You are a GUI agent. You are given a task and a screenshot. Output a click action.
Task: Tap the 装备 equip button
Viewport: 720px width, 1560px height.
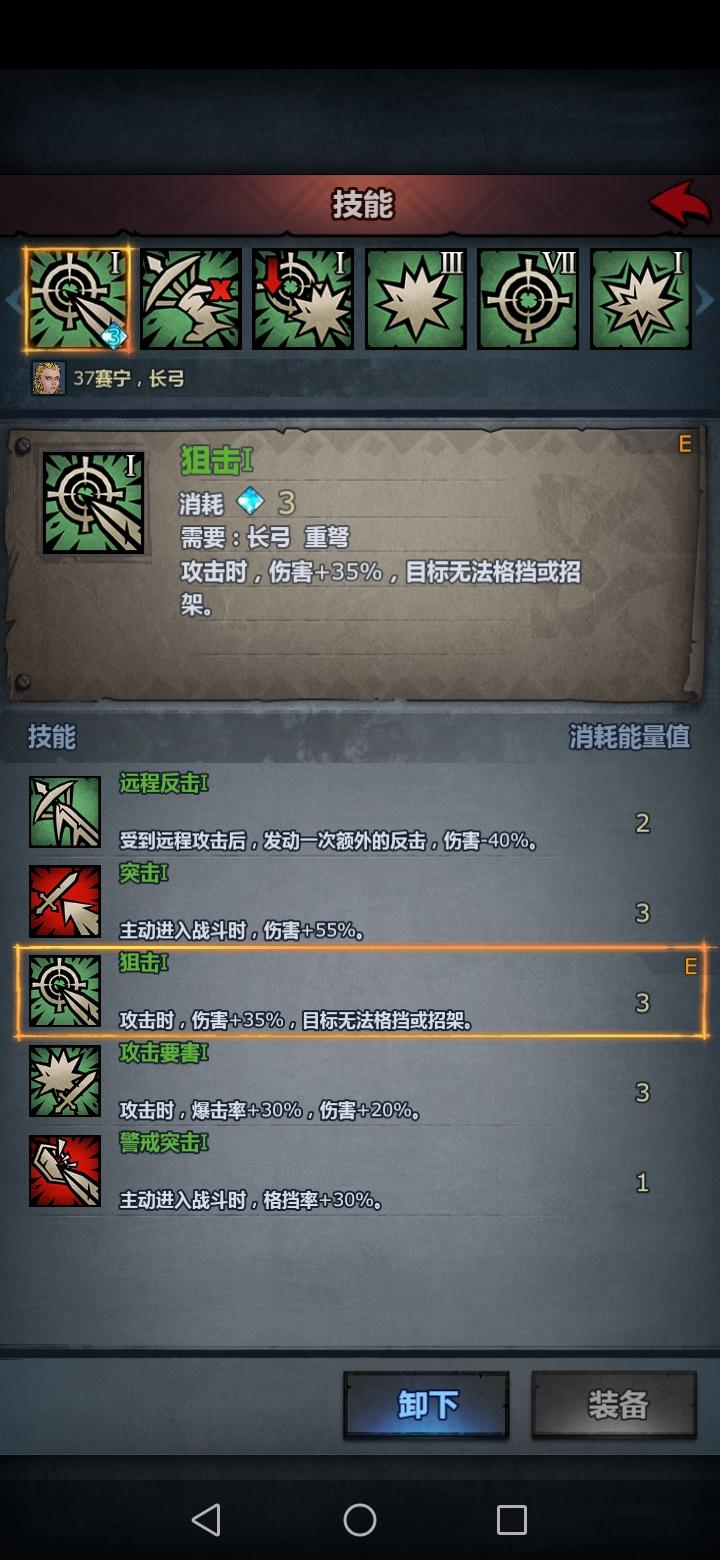[614, 1405]
